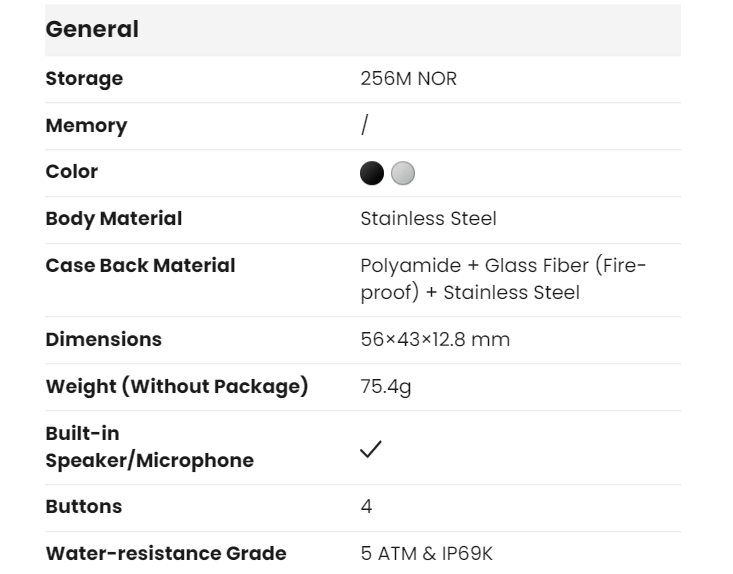
Task: Click the Case Back Material label
Action: [141, 266]
